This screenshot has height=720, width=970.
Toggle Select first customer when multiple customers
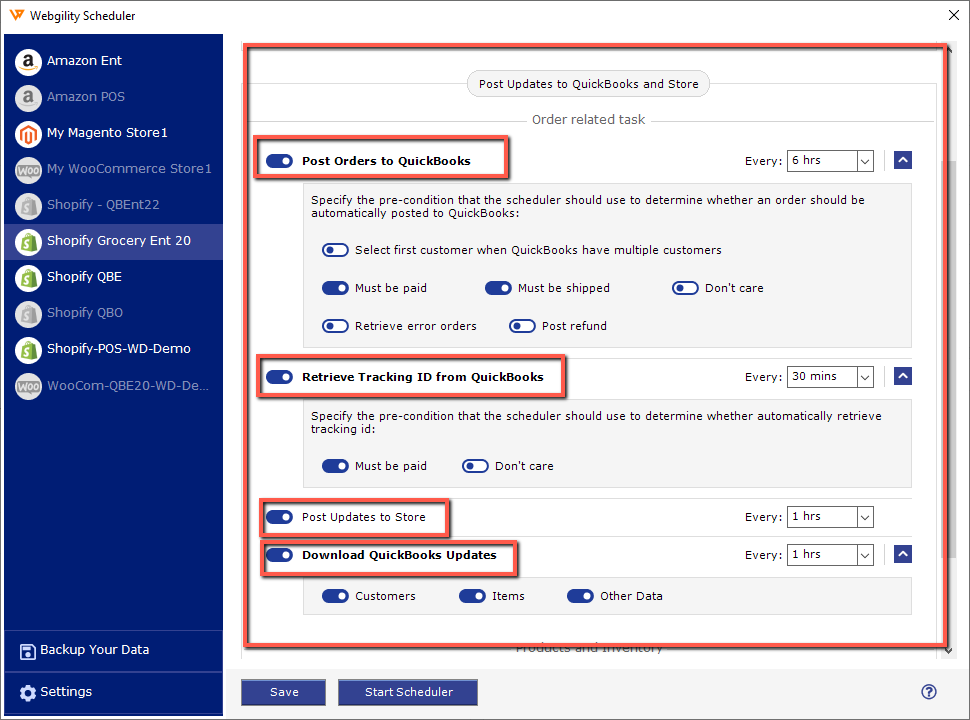pos(335,250)
